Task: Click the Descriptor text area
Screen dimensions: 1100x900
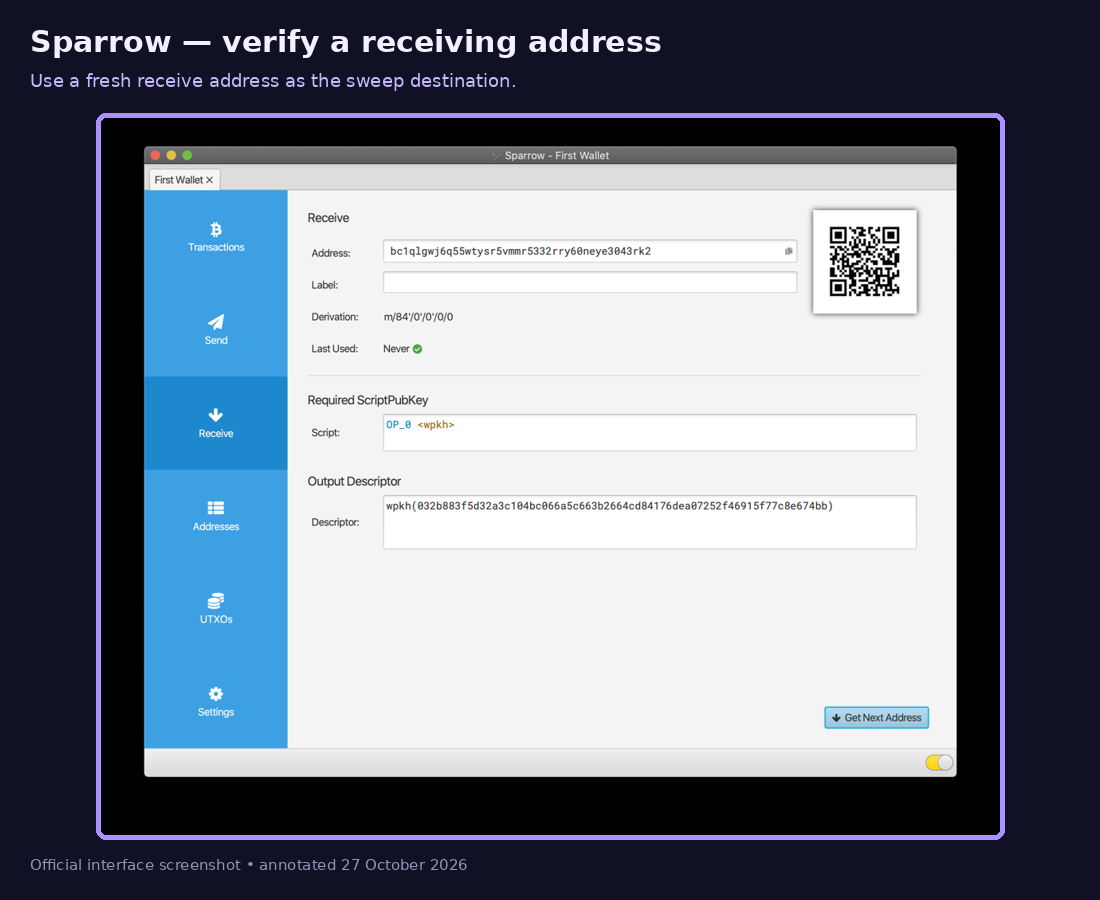Action: pyautogui.click(x=650, y=522)
